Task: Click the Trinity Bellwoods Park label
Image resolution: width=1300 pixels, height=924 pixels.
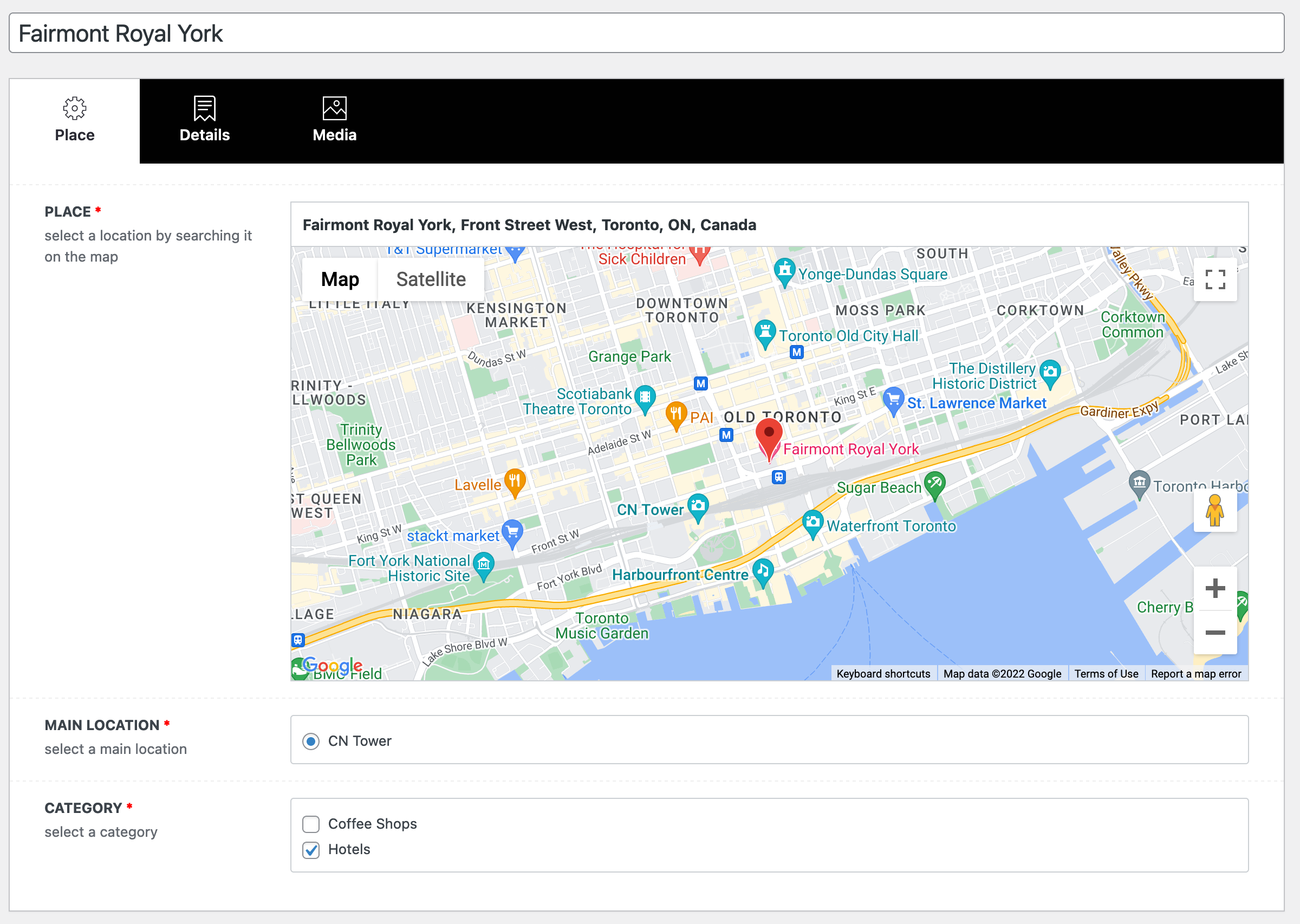Action: [x=361, y=445]
